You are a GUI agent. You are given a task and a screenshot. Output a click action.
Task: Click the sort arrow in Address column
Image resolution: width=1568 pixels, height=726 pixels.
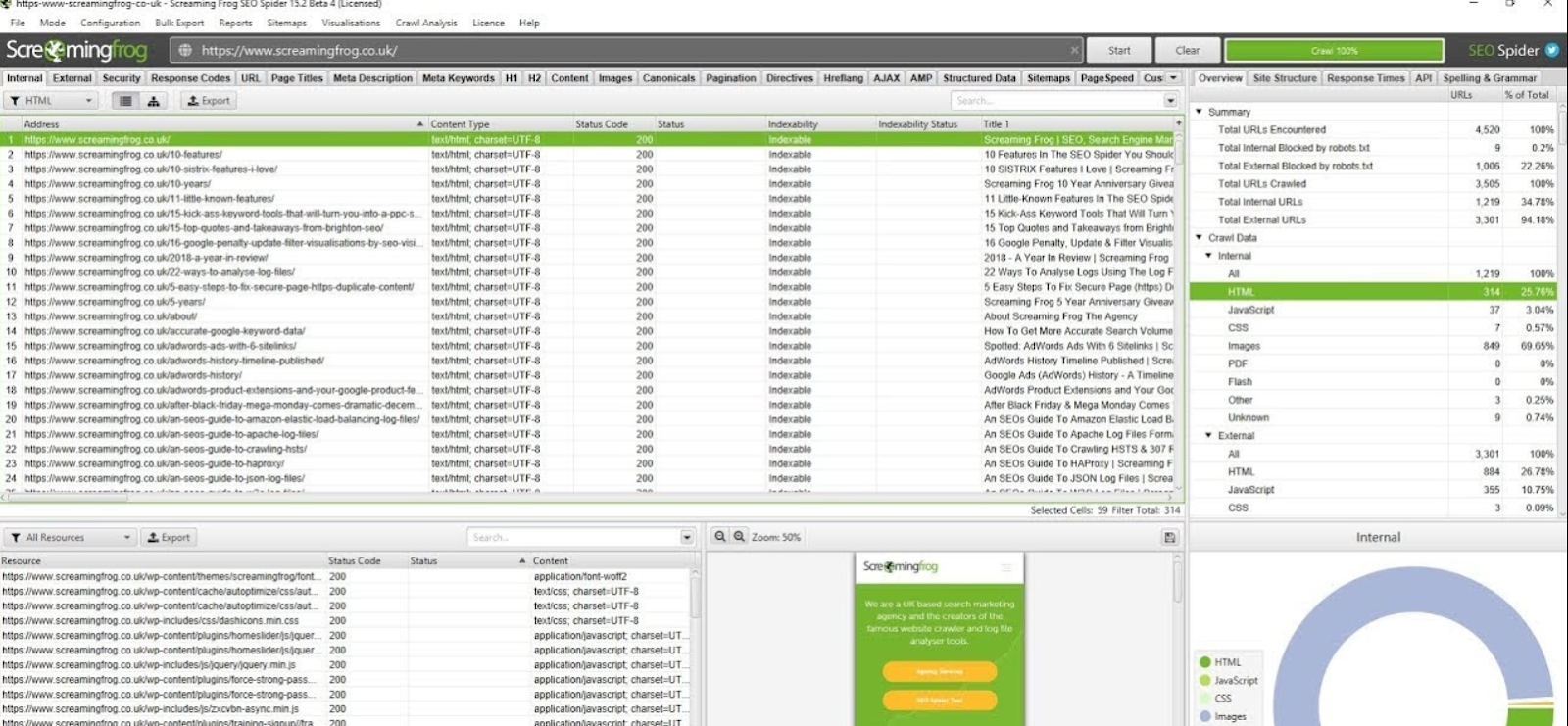tap(420, 124)
